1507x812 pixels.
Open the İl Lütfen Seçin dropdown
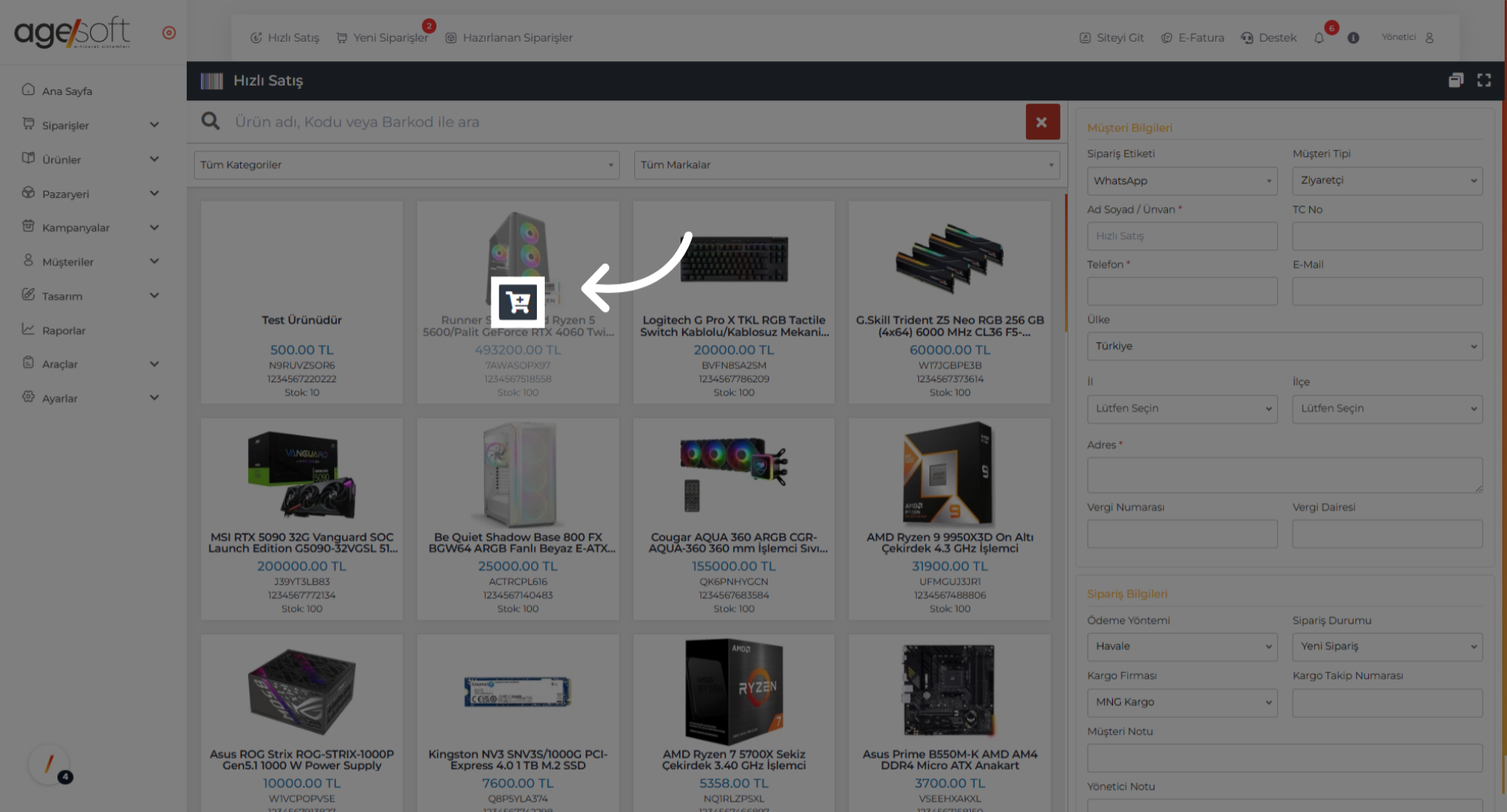(1182, 409)
